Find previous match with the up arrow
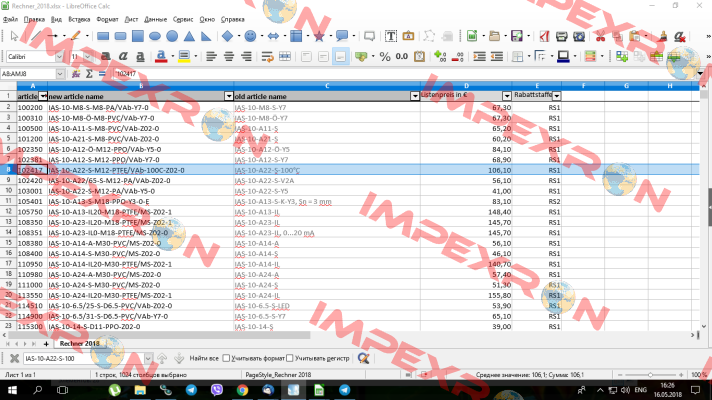Image resolution: width=712 pixels, height=400 pixels. click(162, 358)
